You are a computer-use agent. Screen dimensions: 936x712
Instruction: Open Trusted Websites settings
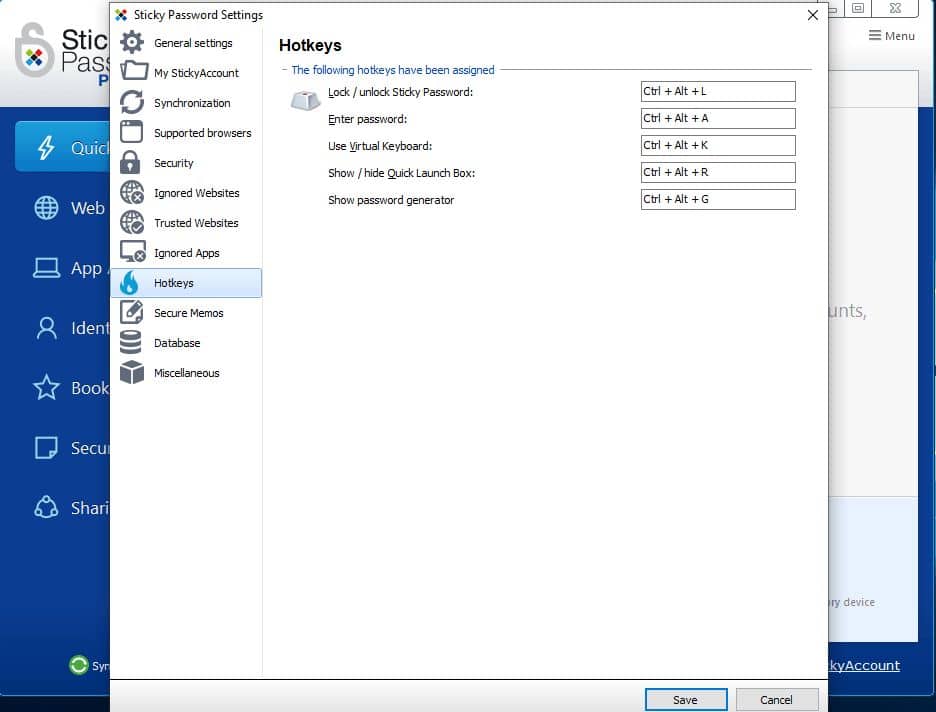186,223
